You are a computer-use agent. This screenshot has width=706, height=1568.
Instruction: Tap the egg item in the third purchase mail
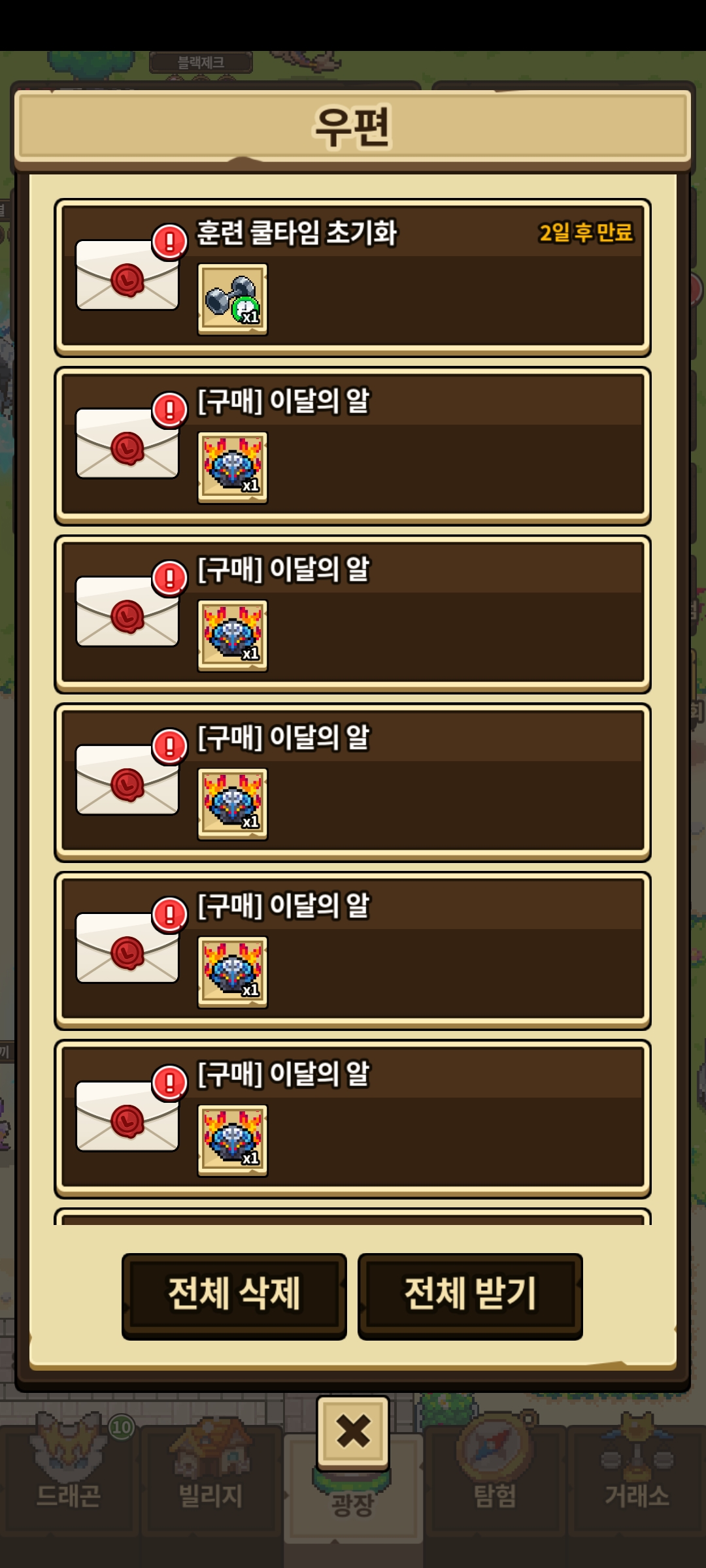click(233, 804)
